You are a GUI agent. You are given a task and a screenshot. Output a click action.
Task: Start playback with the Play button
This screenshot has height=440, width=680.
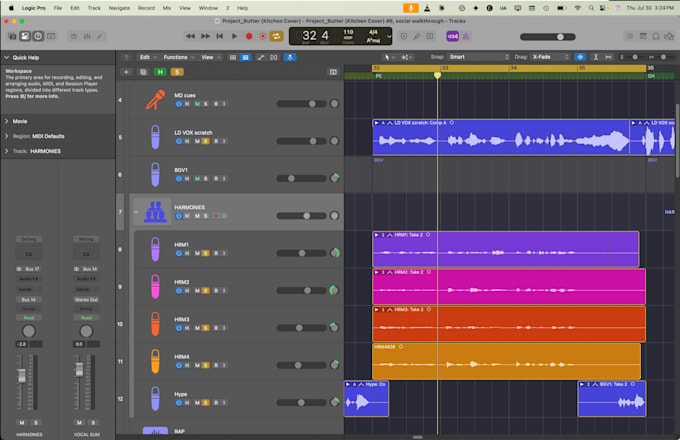[234, 36]
